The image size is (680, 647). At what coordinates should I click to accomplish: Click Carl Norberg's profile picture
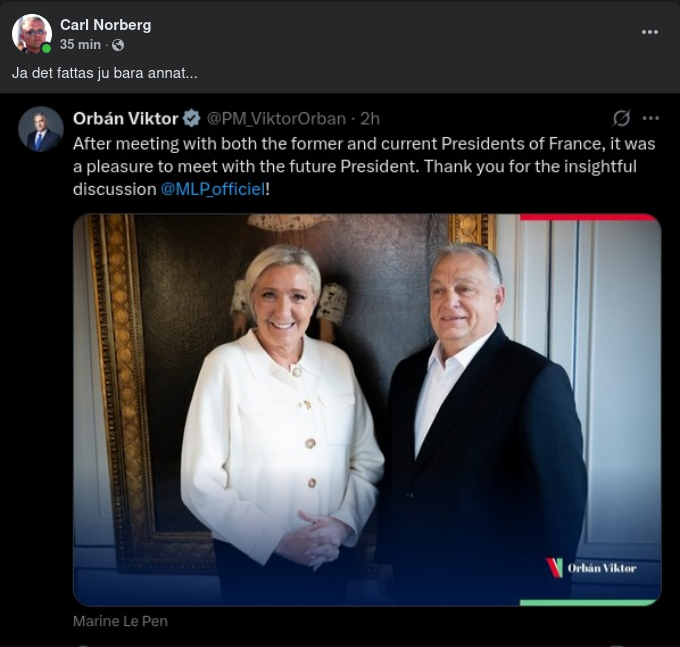[31, 34]
